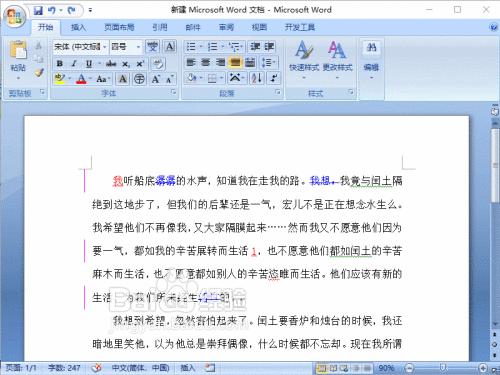Apply italic formatting
The image size is (500, 375).
(74, 63)
